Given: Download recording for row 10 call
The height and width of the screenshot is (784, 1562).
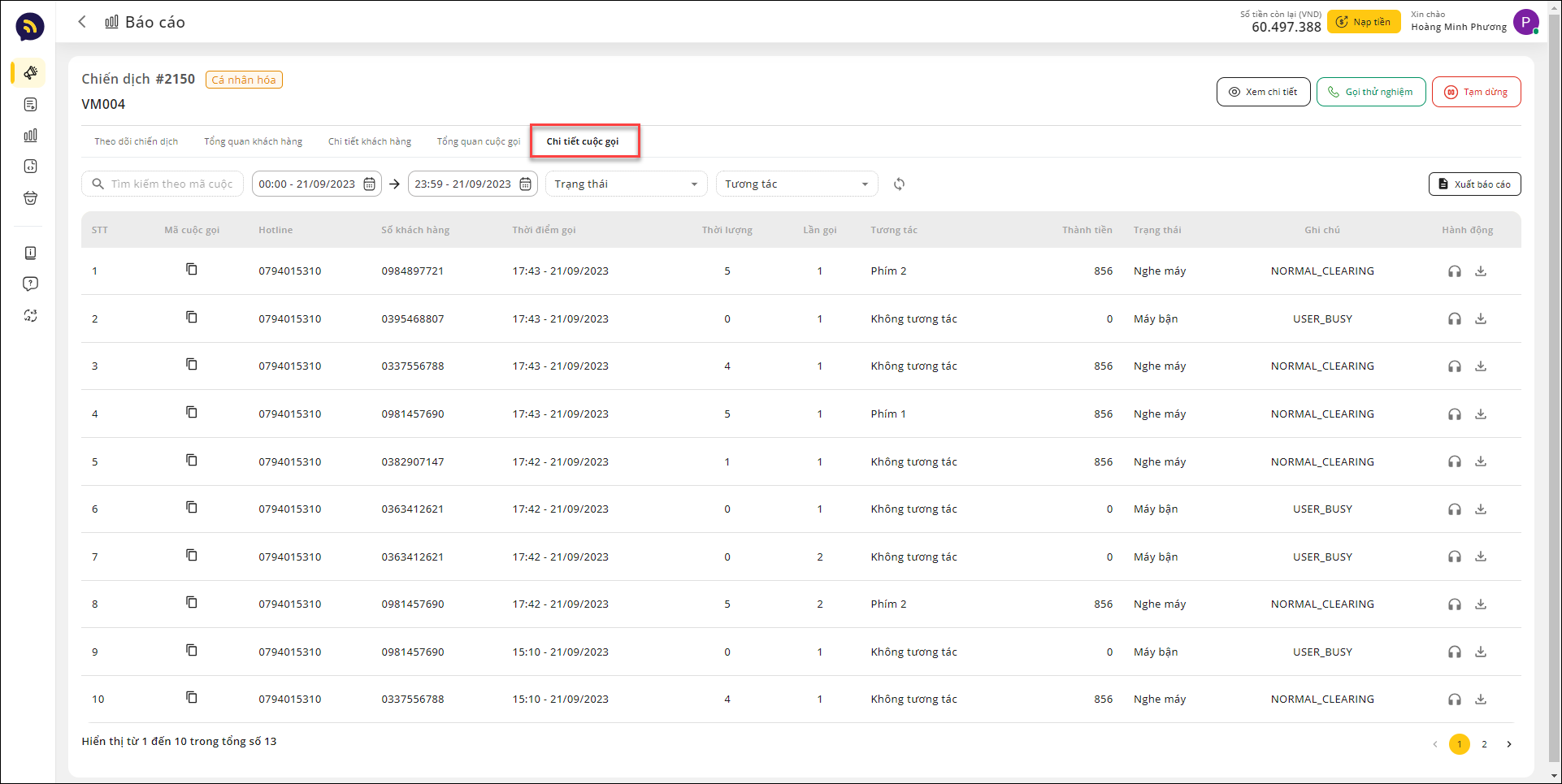Looking at the screenshot, I should (1481, 699).
